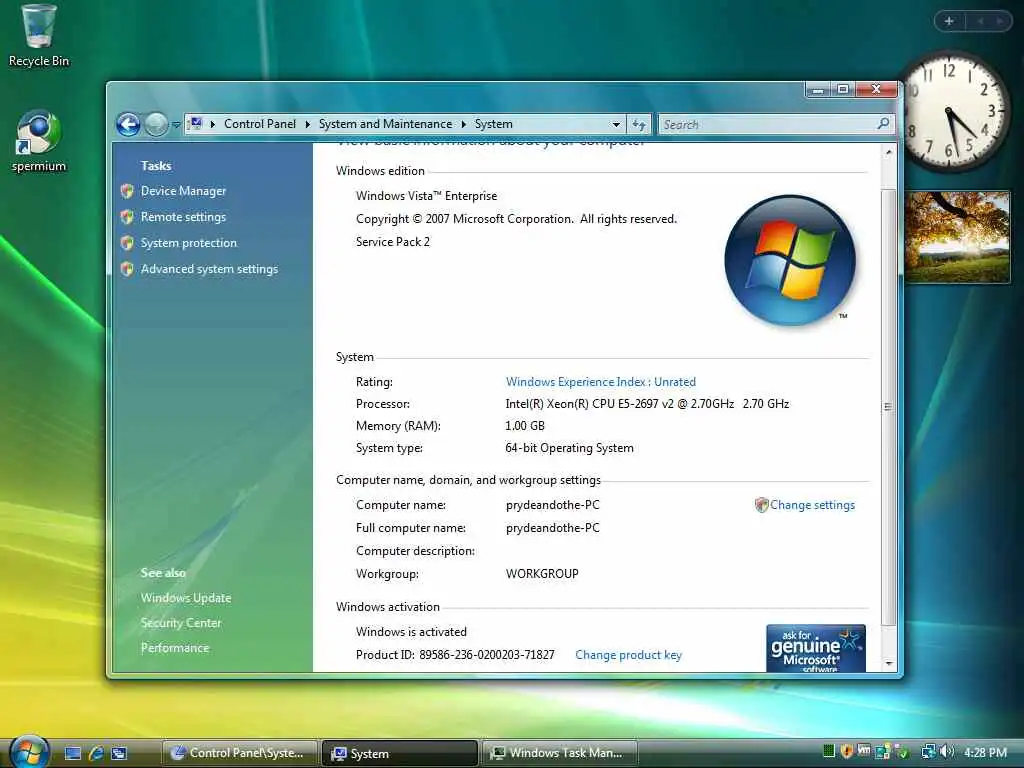Expand arrow after System and Maintenance

pos(464,124)
